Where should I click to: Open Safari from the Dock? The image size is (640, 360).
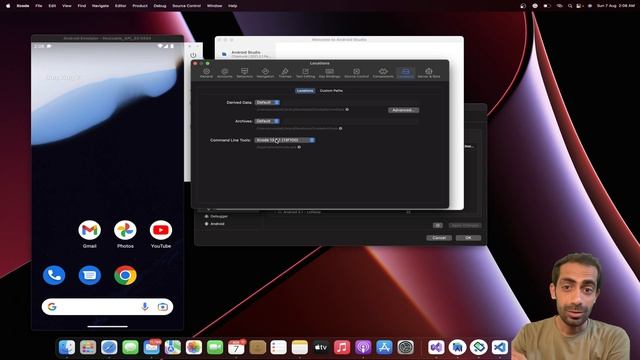[109, 347]
